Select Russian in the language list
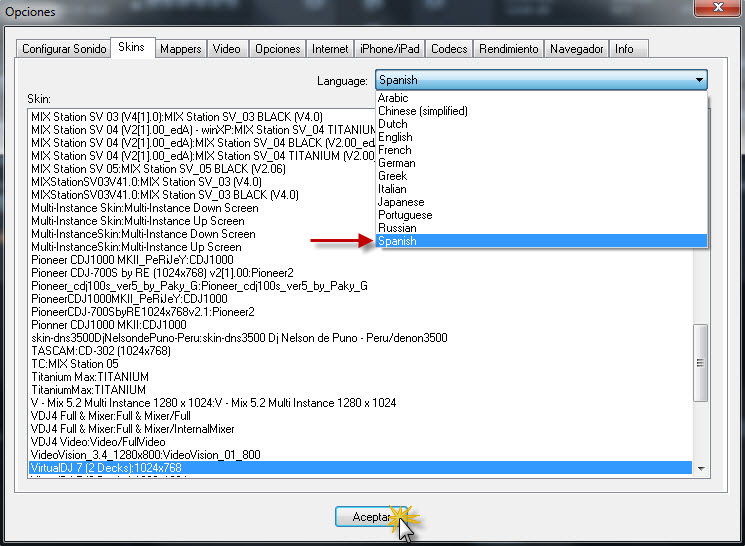745x546 pixels. tap(541, 228)
